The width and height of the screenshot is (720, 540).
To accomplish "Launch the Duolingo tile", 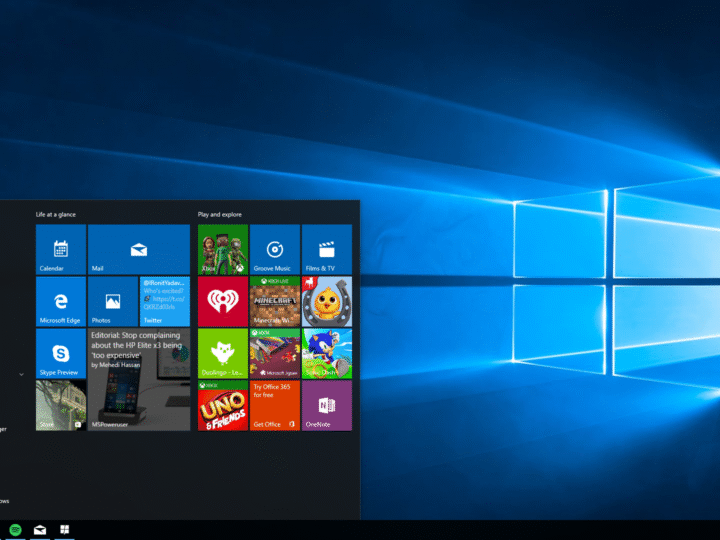I will click(x=223, y=353).
